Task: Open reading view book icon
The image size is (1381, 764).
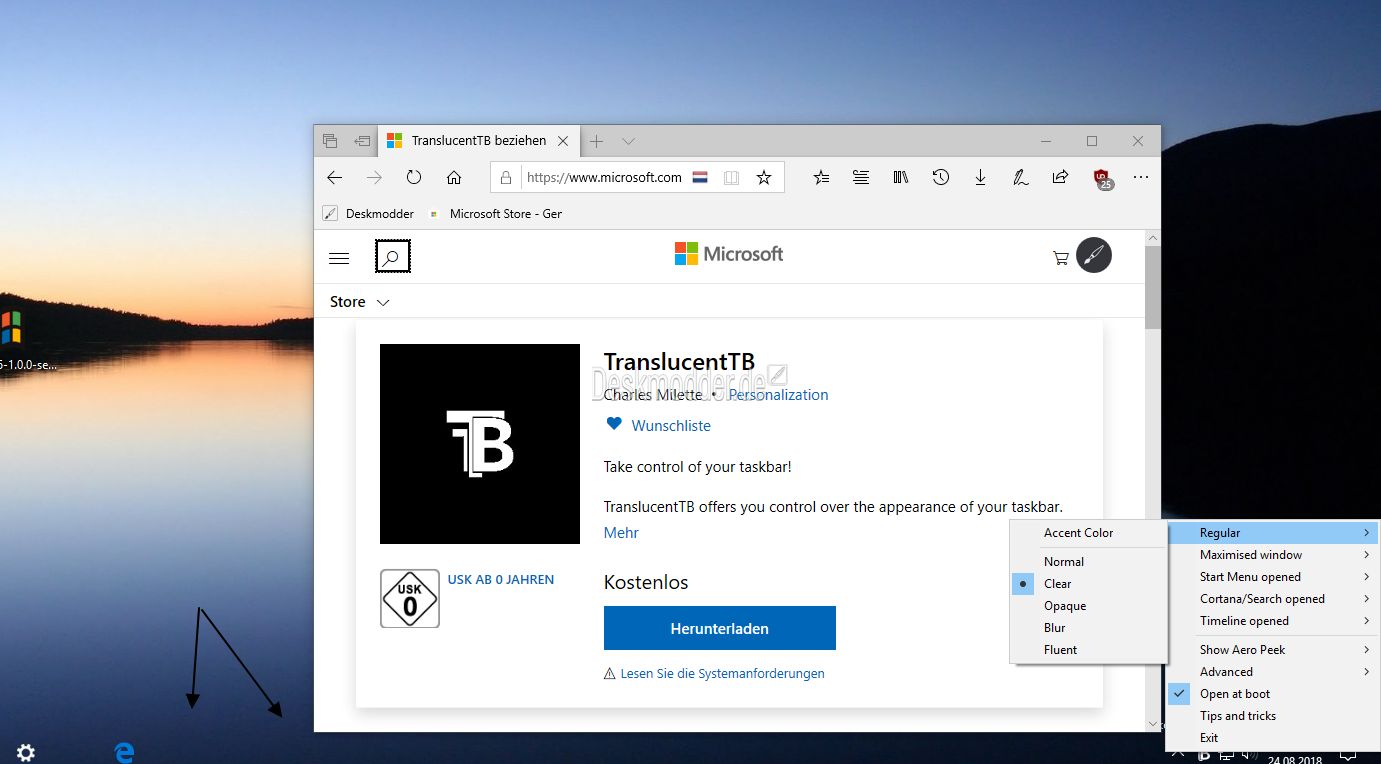Action: pos(732,177)
